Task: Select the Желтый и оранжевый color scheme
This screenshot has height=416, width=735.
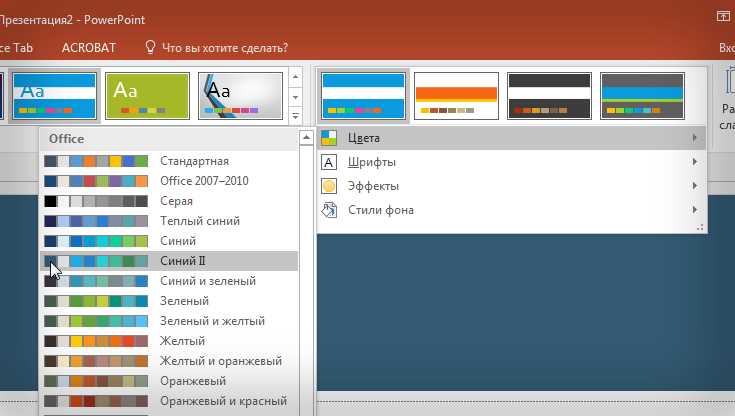Action: 169,361
